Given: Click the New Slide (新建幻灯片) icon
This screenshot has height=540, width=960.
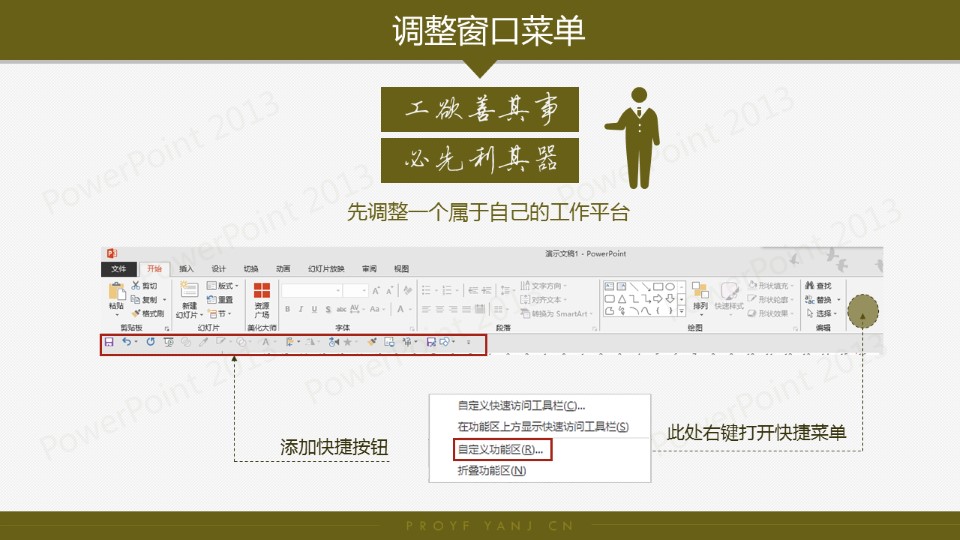Looking at the screenshot, I should (189, 294).
